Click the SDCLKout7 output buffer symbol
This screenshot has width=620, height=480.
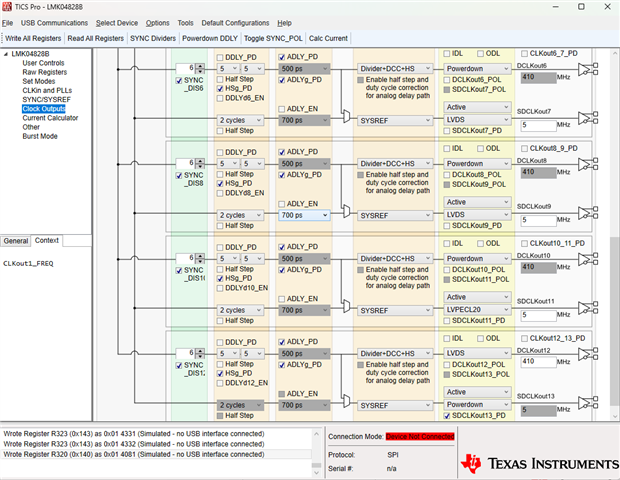coord(588,118)
